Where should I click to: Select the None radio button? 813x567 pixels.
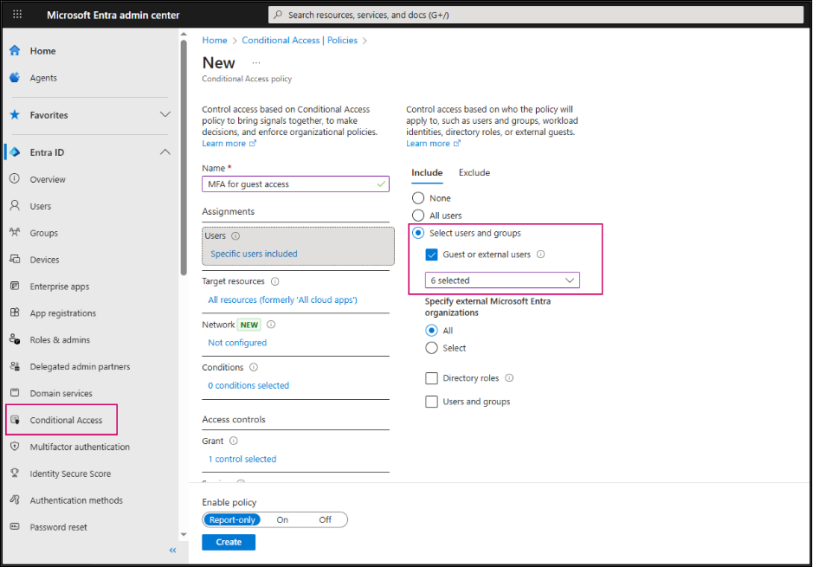(x=418, y=198)
